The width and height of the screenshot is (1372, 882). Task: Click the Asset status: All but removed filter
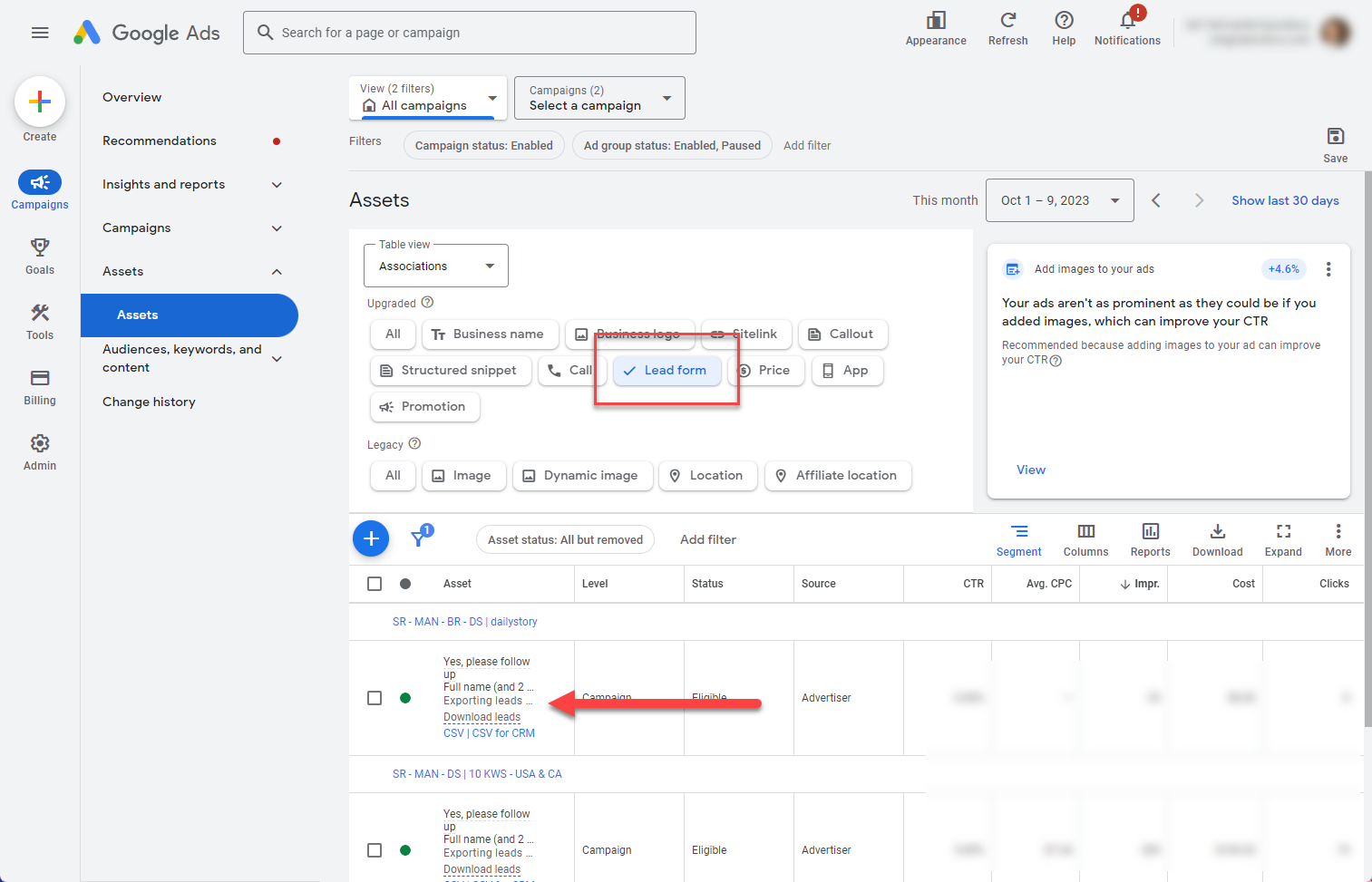[x=565, y=539]
